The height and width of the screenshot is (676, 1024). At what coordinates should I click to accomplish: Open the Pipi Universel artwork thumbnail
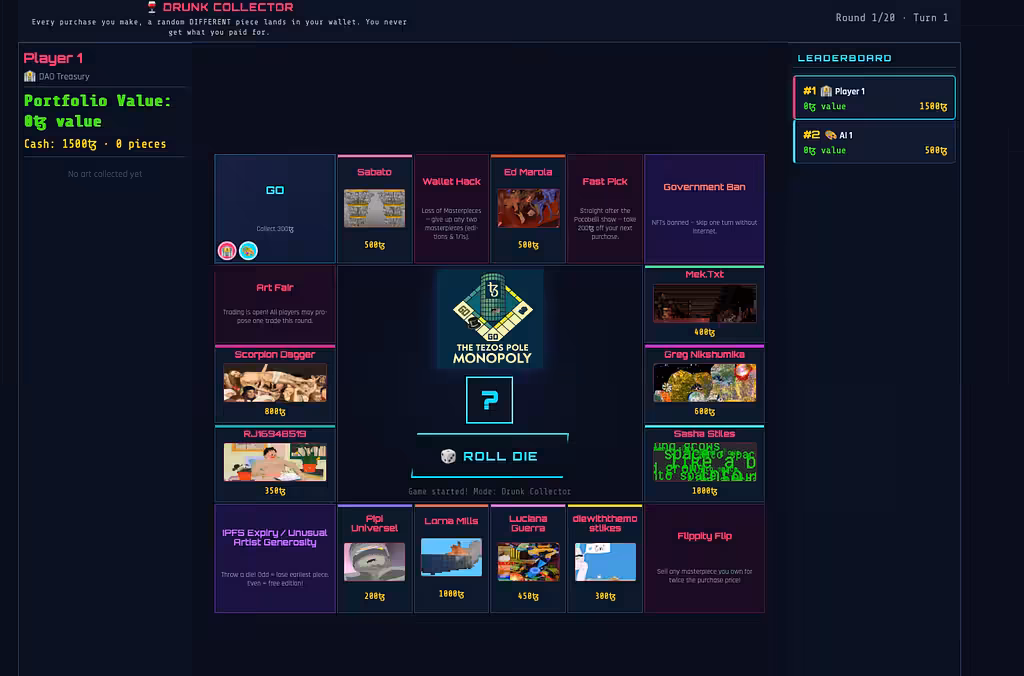pos(374,562)
